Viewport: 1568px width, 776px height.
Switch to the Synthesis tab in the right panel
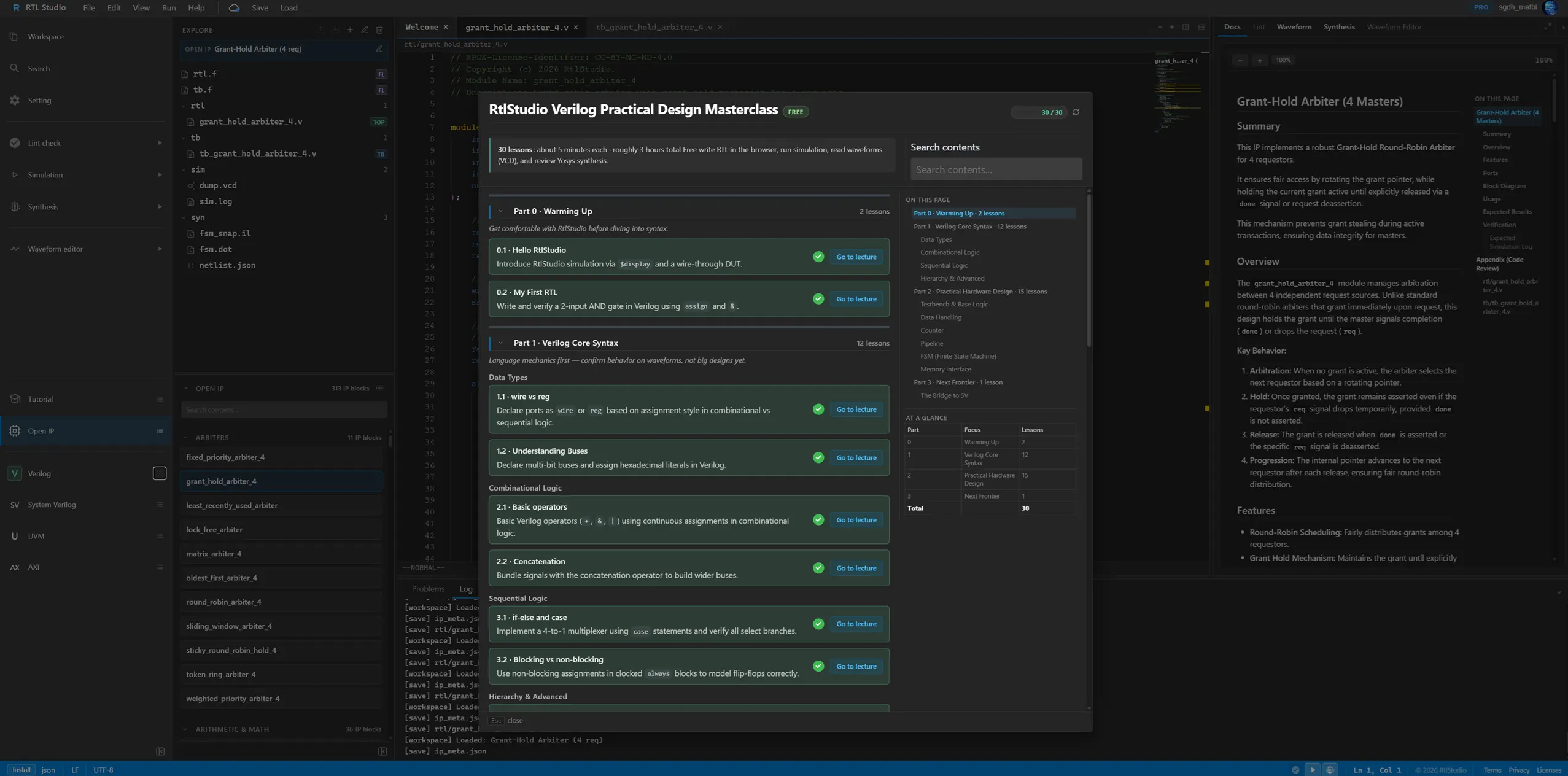tap(1338, 27)
